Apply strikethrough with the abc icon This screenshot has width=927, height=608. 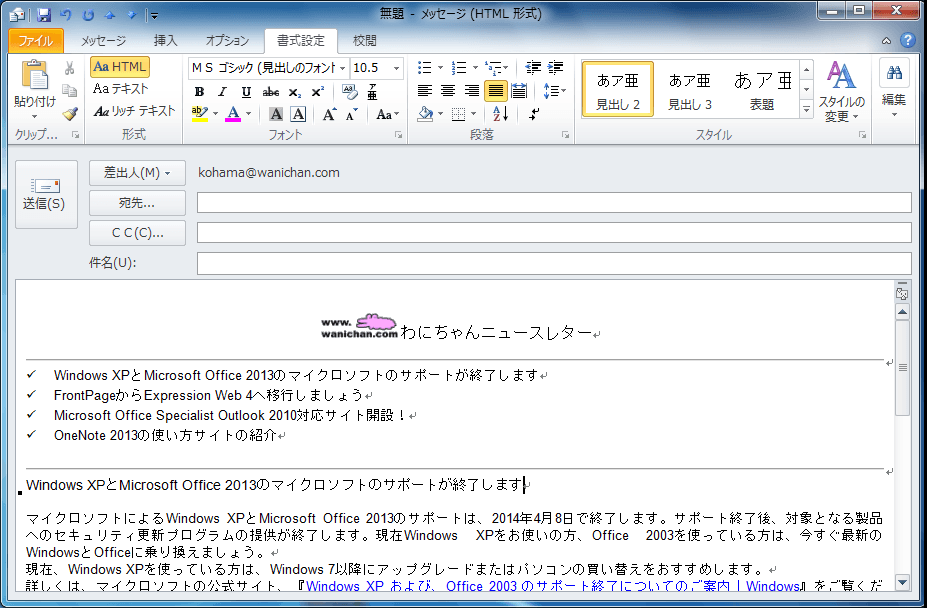270,92
